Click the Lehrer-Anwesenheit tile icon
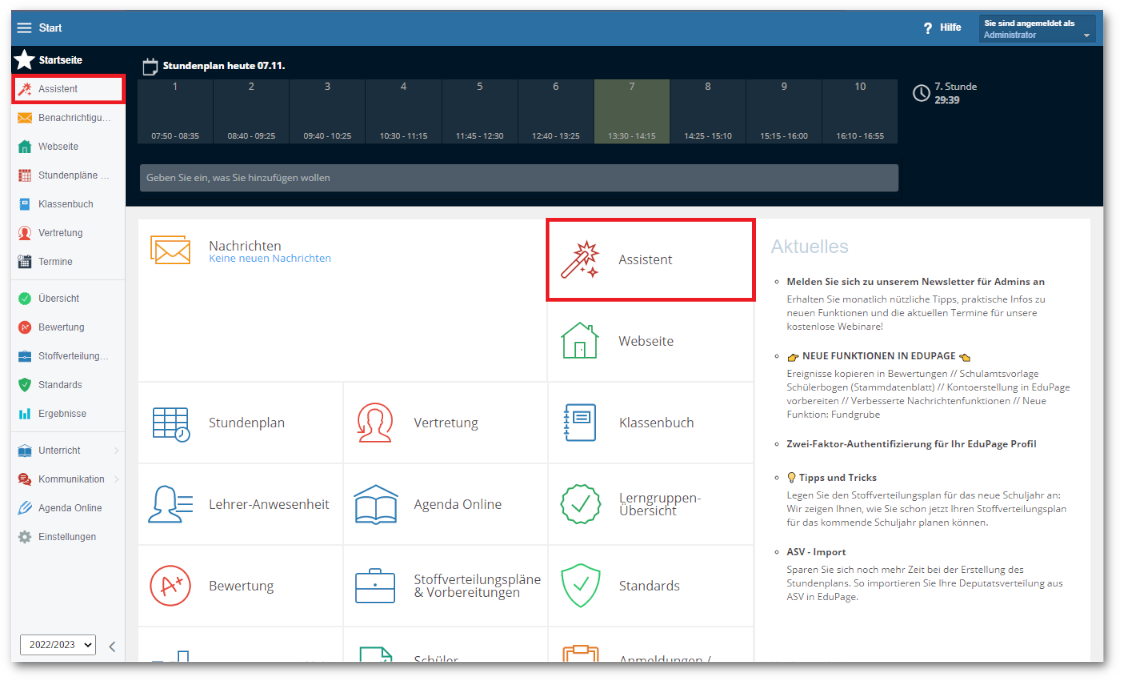 point(170,504)
